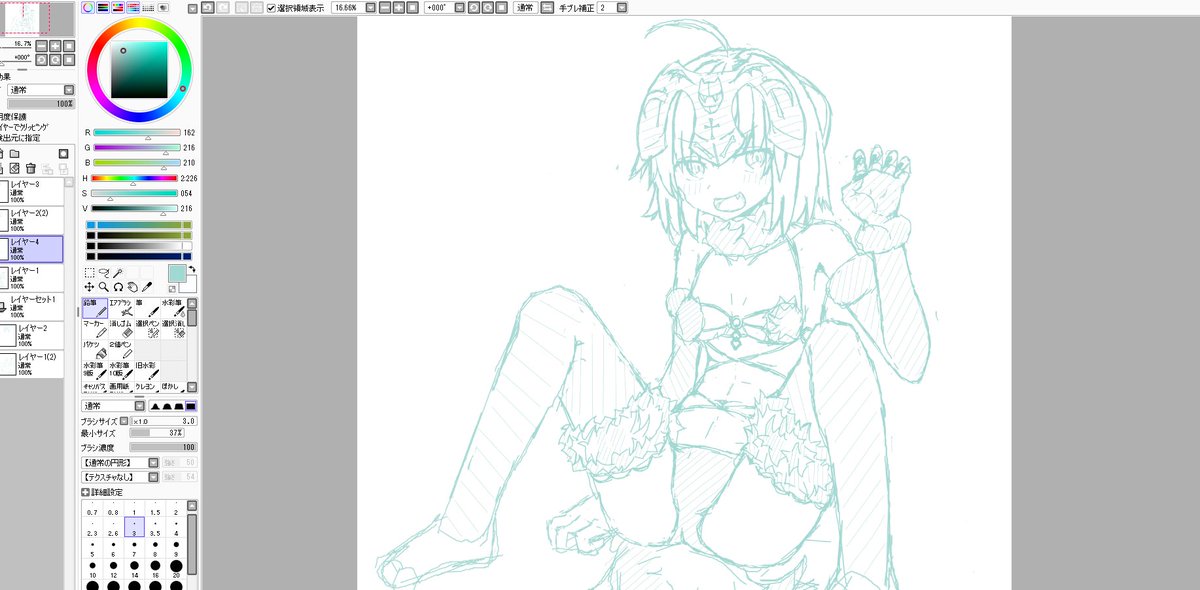Click the redo arrow in top toolbar
1200x590 pixels.
pos(224,7)
